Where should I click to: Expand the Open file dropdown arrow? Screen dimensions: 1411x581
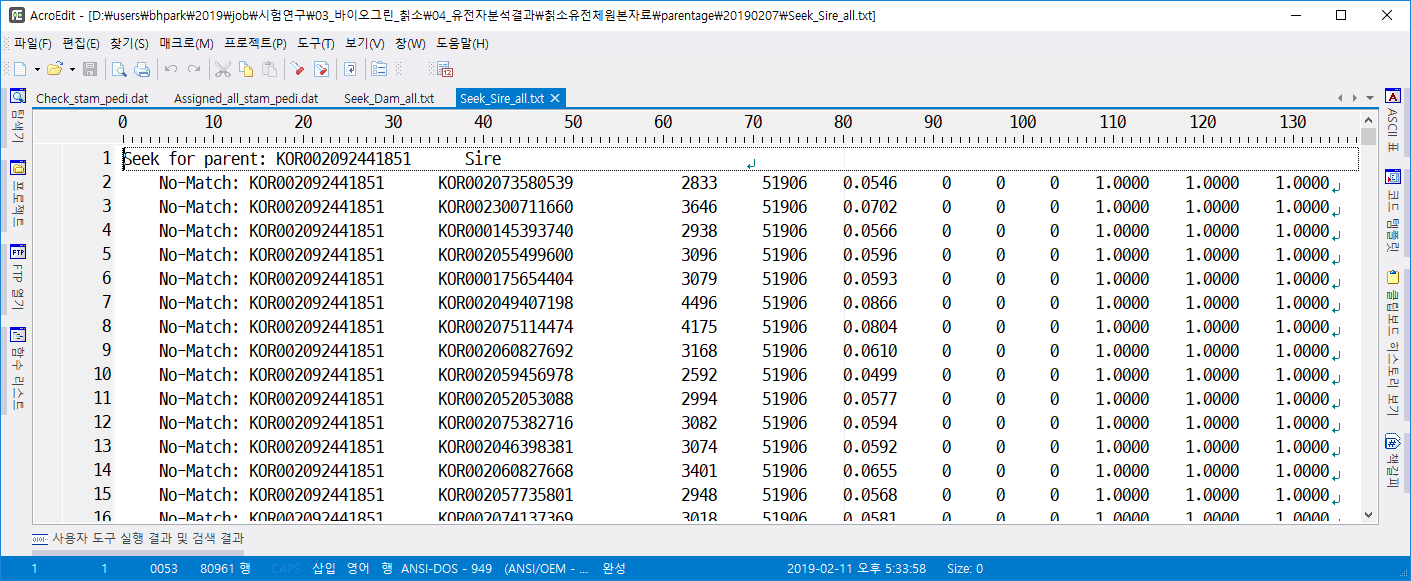tap(72, 69)
